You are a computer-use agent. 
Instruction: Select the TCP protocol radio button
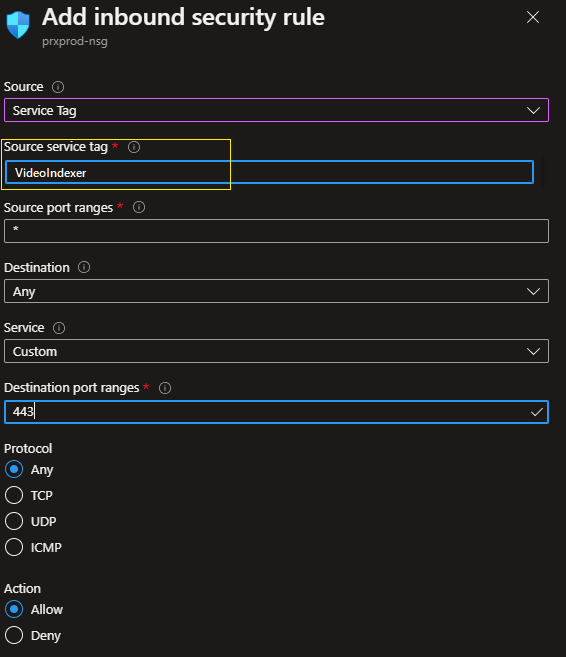pyautogui.click(x=14, y=495)
